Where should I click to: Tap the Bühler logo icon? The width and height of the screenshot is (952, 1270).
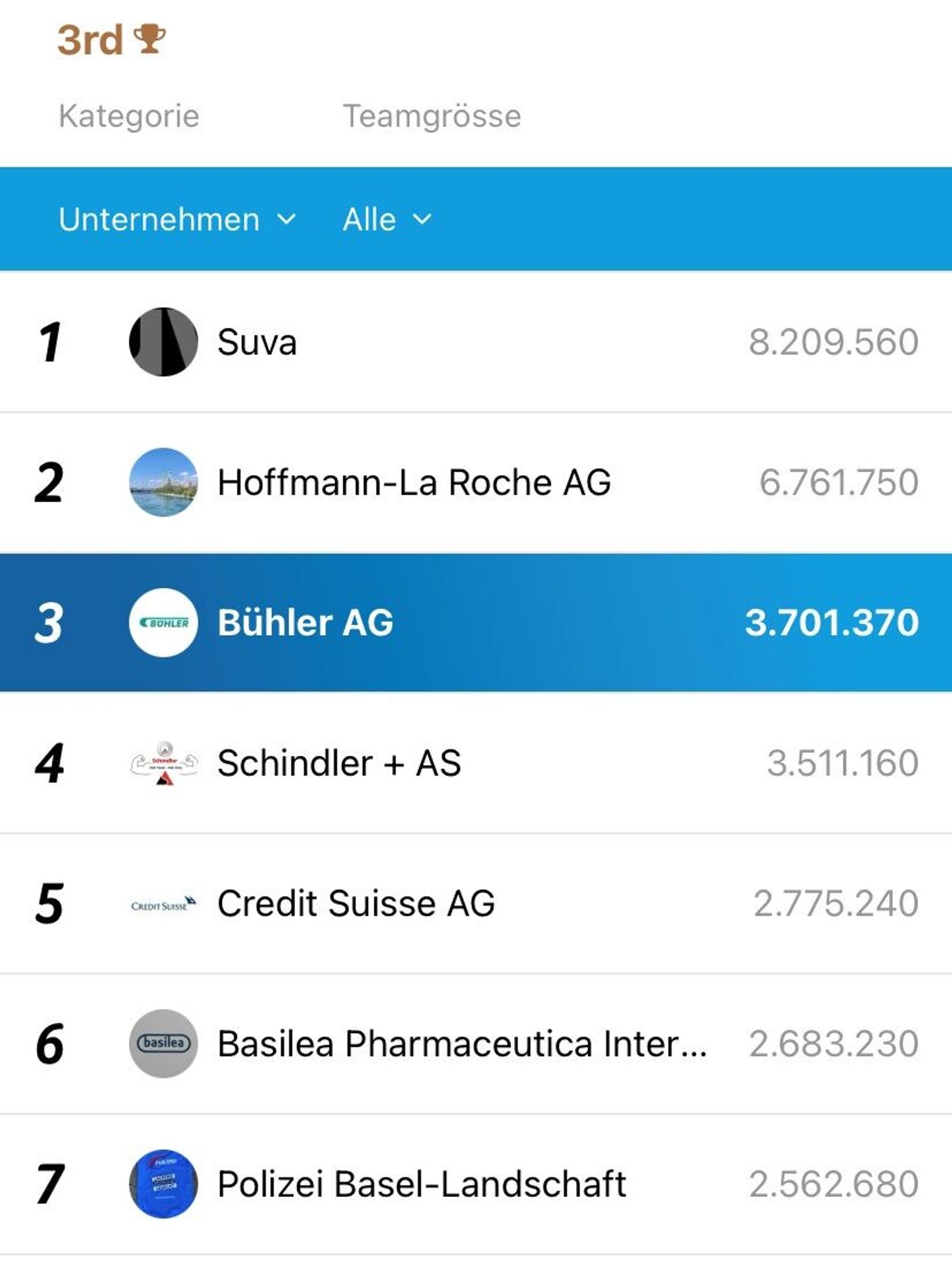pyautogui.click(x=163, y=622)
